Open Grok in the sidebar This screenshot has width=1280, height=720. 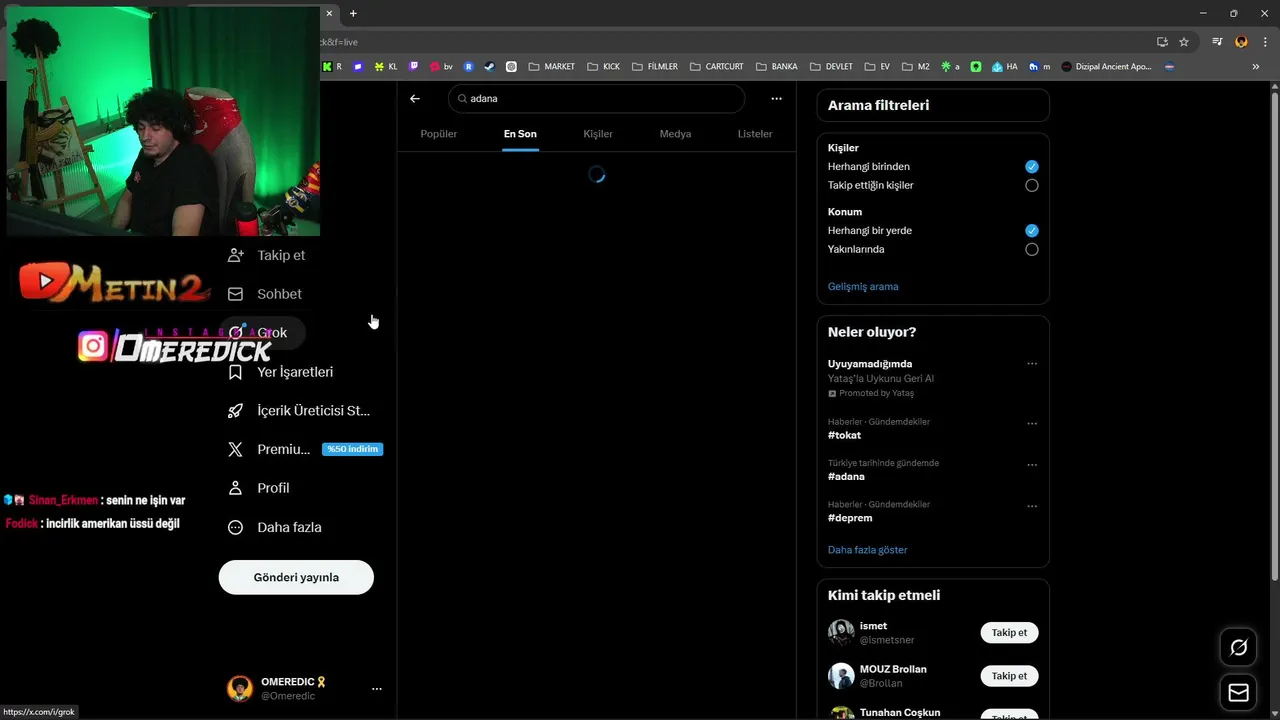[x=262, y=333]
